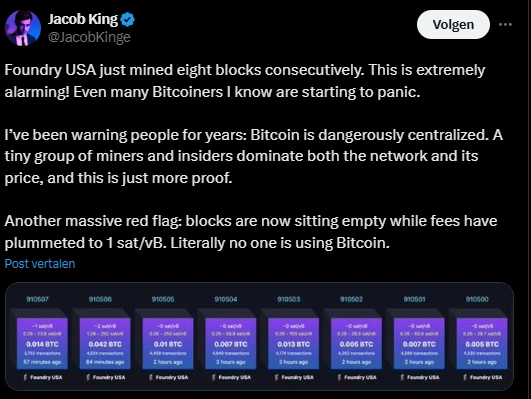Click the Post vertalen link
Viewport: 531px width, 399px height.
(40, 264)
